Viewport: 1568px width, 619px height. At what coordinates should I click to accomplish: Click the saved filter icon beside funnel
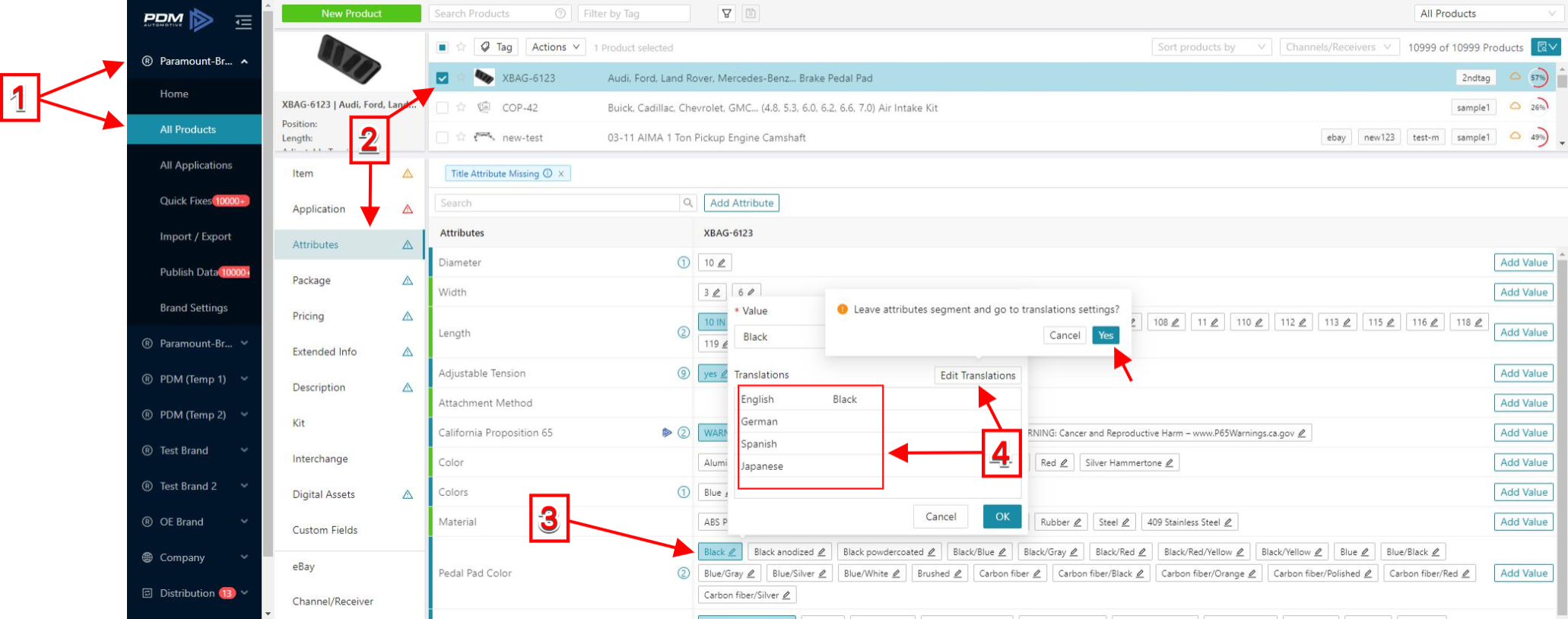click(751, 14)
